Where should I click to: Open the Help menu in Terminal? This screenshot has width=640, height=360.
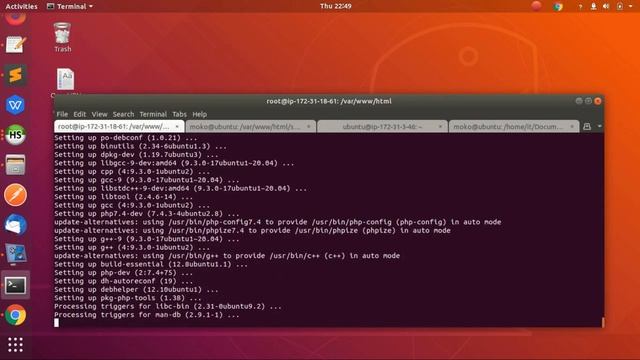pyautogui.click(x=200, y=114)
